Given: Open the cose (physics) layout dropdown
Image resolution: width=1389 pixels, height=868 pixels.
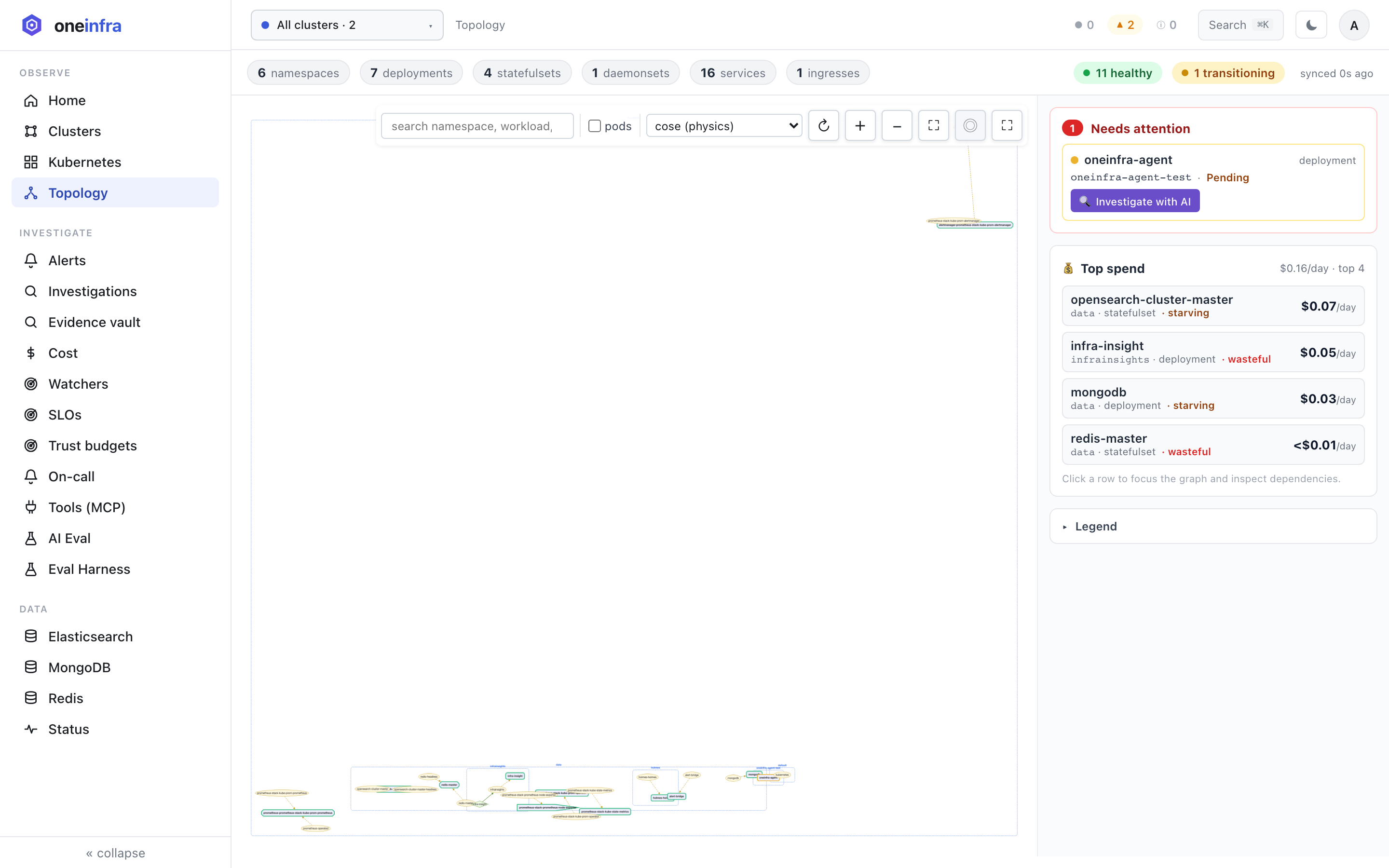Looking at the screenshot, I should click(x=724, y=126).
